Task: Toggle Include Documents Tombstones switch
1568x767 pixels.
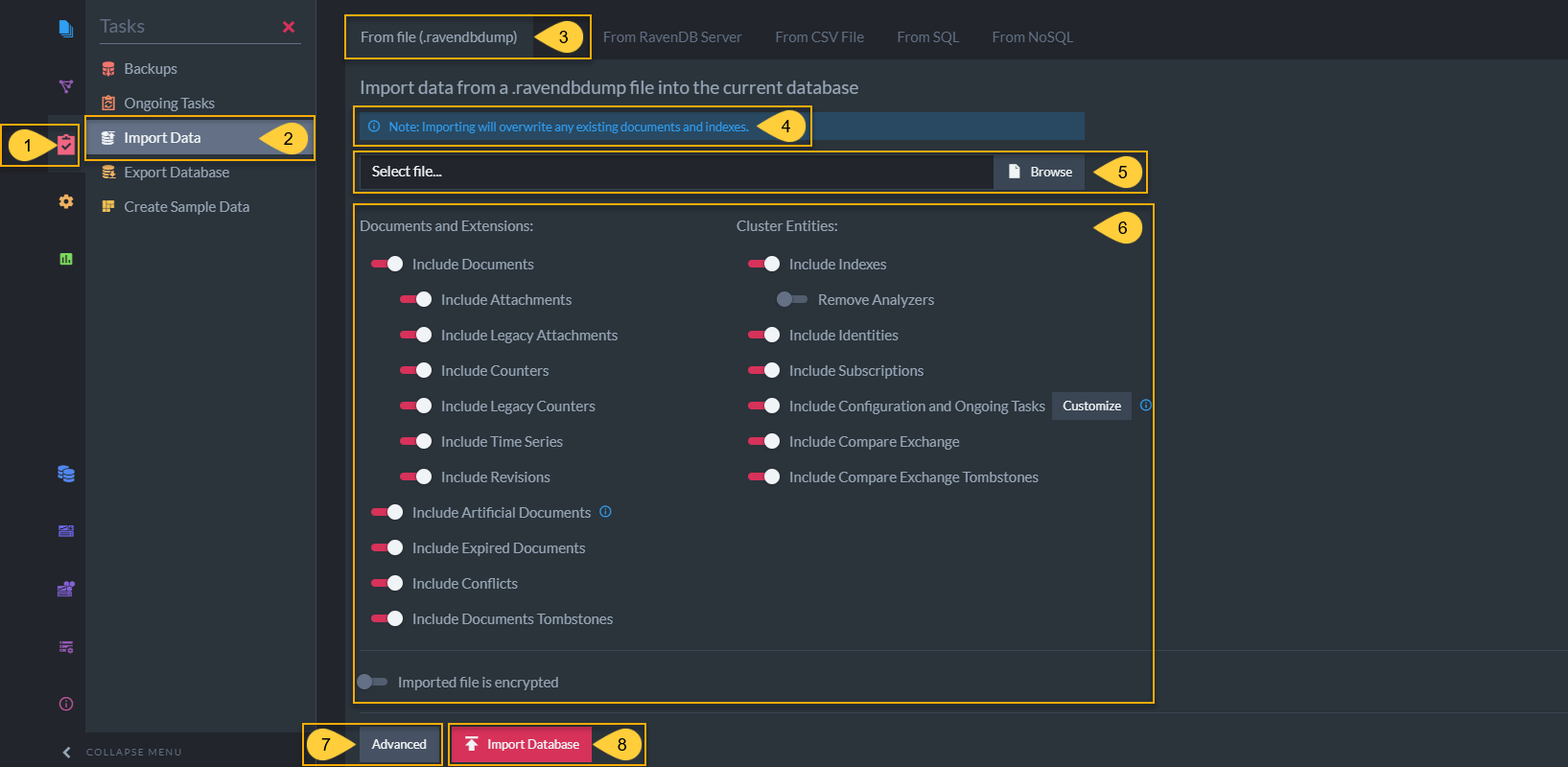Action: coord(386,618)
